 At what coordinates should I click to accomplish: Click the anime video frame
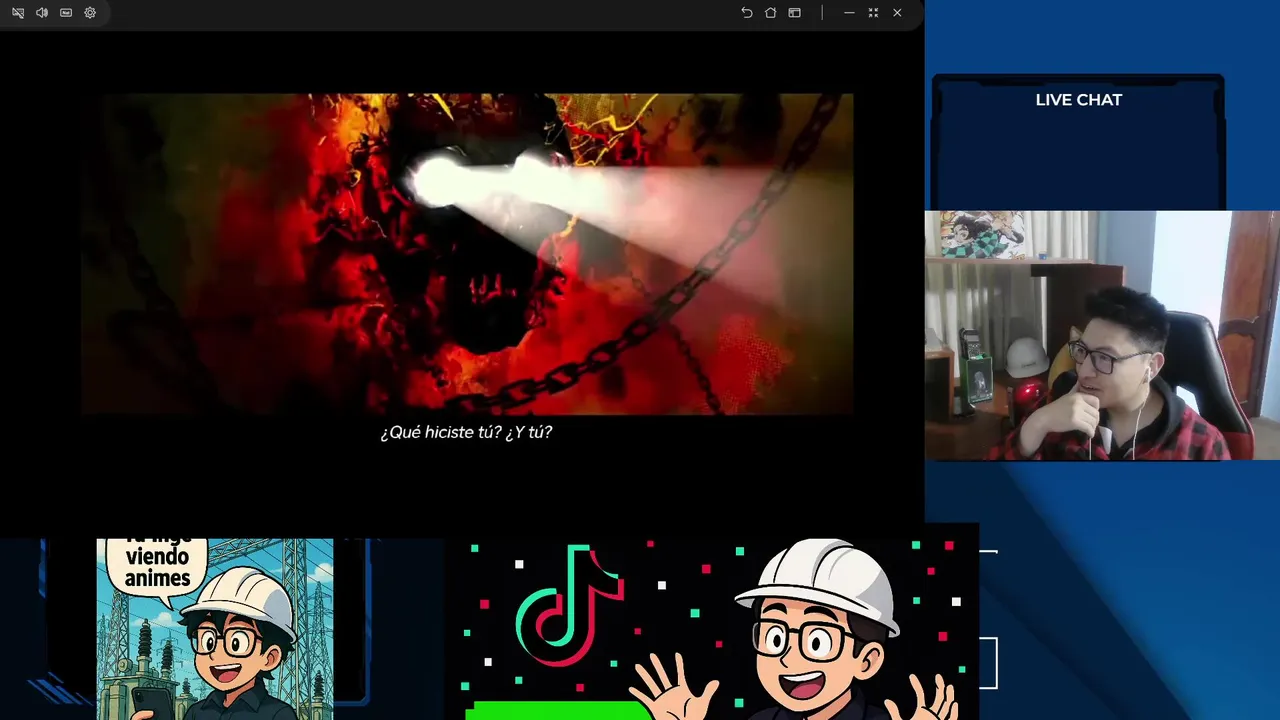tap(467, 254)
